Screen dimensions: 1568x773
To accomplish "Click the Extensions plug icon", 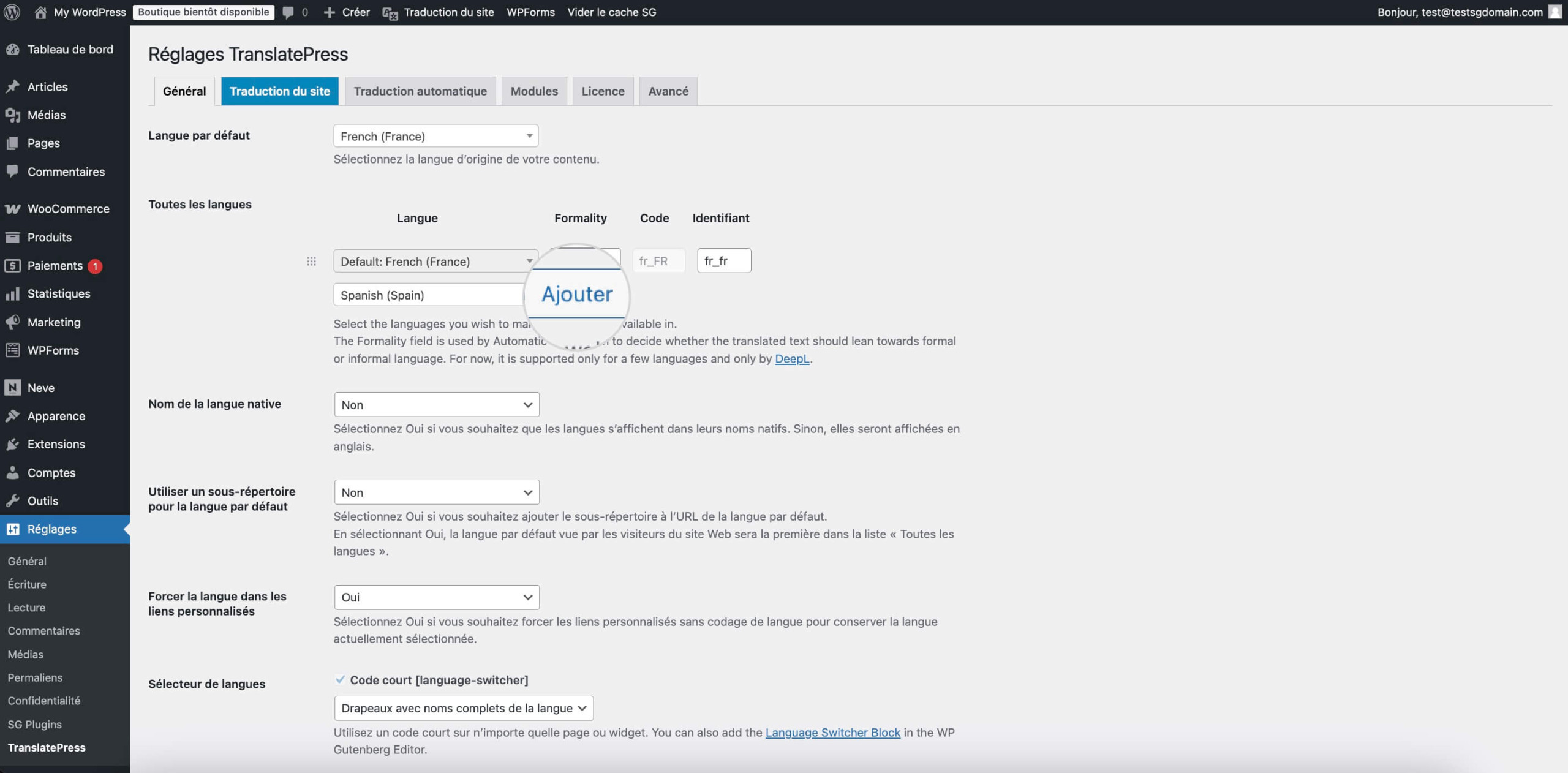I will click(x=13, y=444).
